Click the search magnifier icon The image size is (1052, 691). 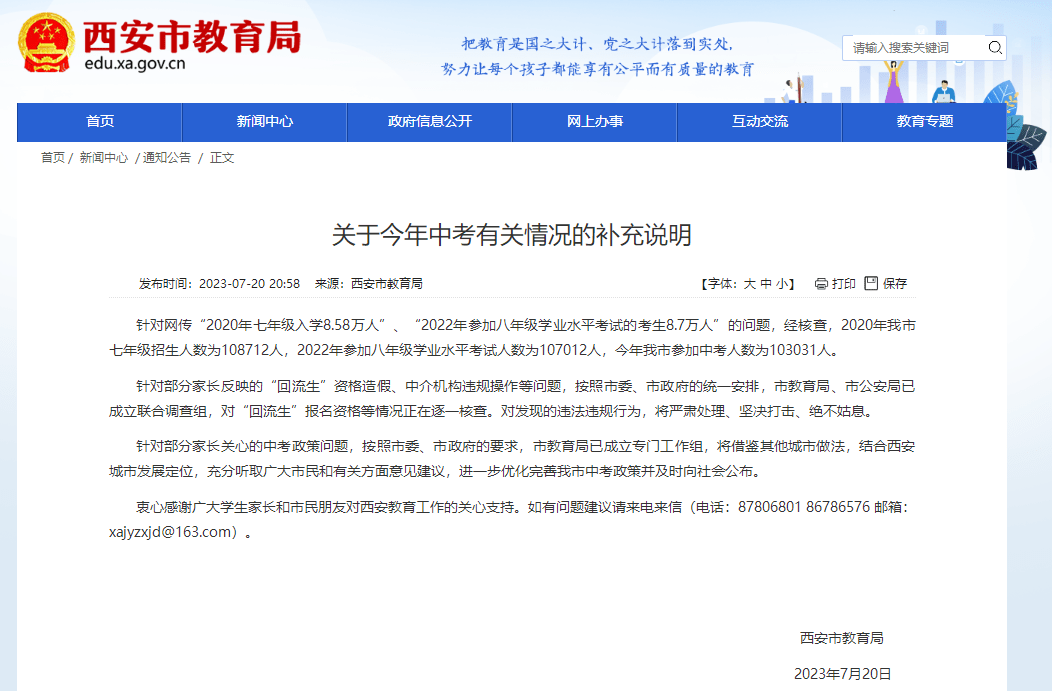point(995,48)
